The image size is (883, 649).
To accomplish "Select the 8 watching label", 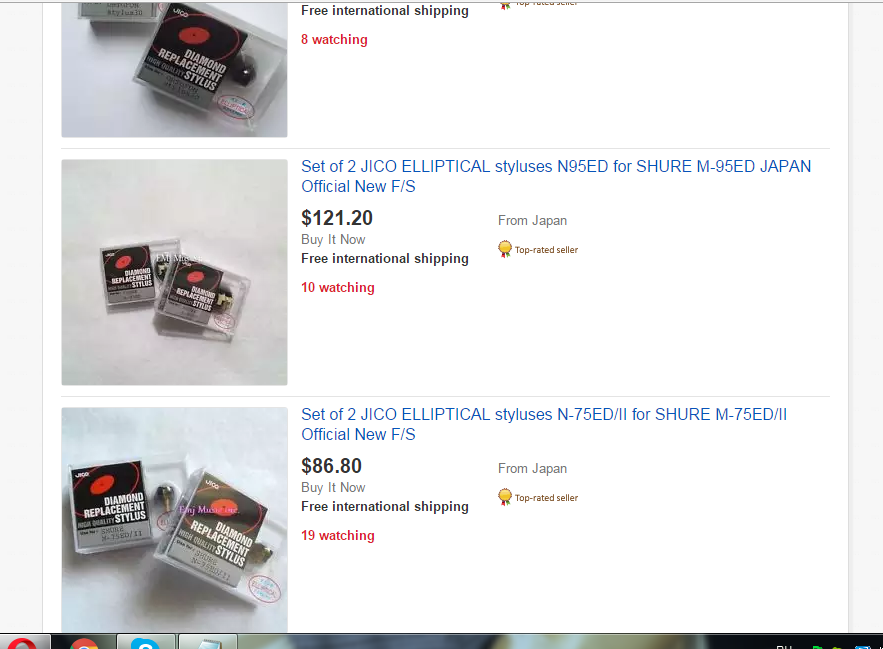I will pos(334,39).
